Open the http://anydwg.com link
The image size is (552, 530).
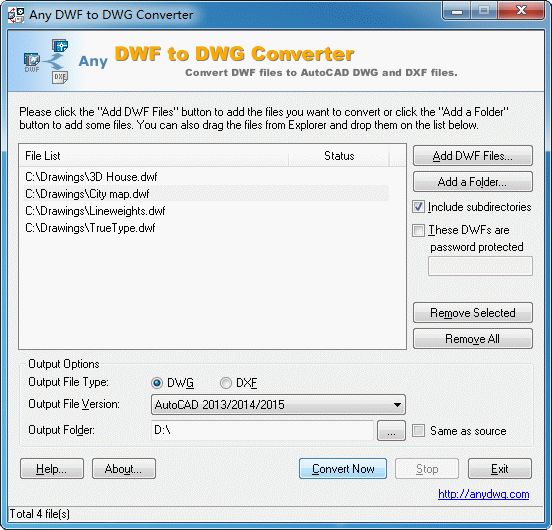[x=484, y=494]
